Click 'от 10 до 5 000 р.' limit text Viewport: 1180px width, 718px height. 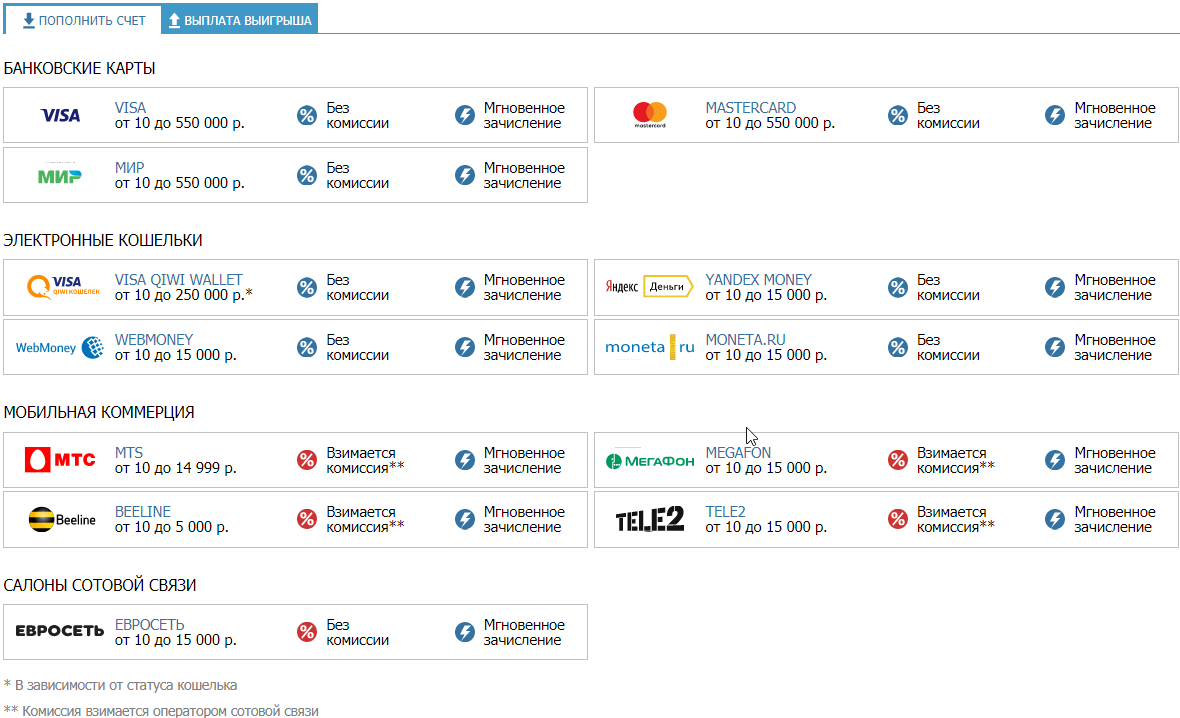172,527
